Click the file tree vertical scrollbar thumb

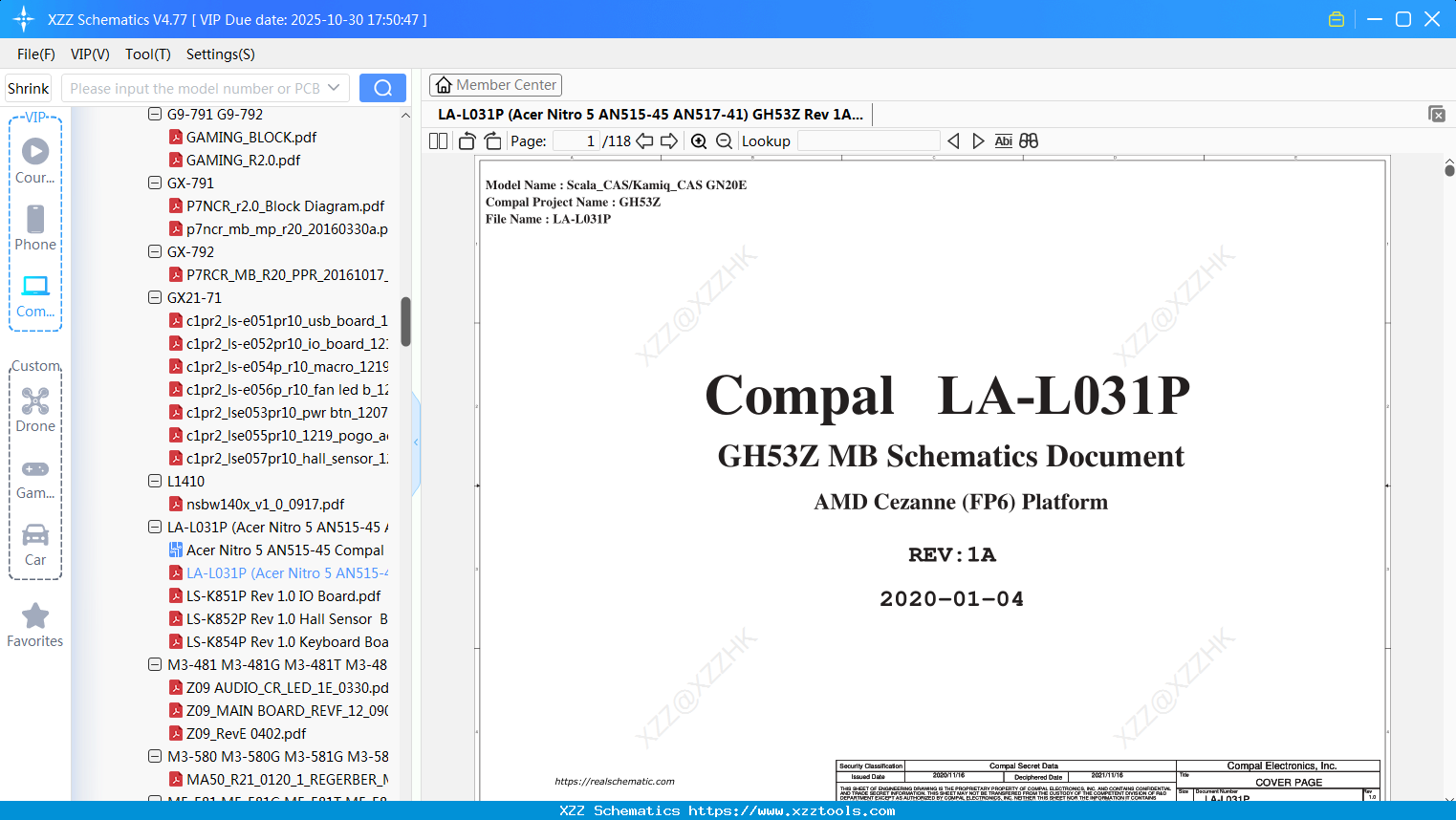405,321
